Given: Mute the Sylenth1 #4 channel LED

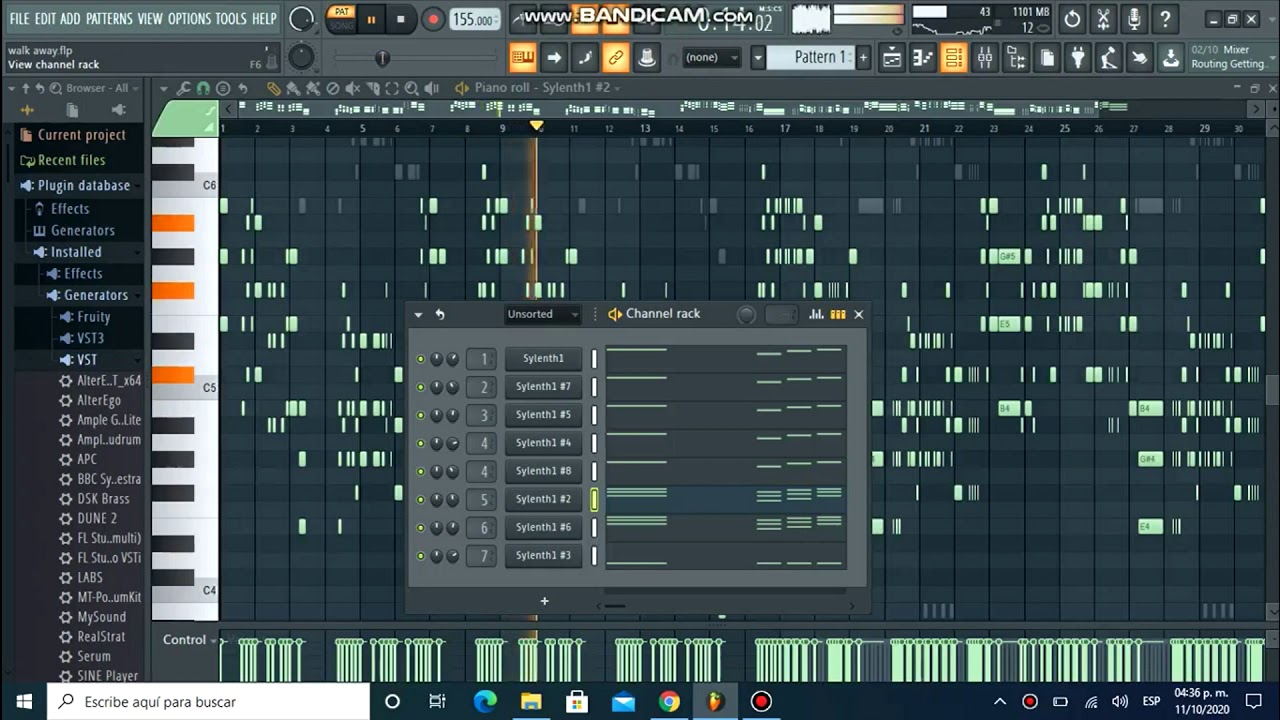Looking at the screenshot, I should (x=420, y=443).
